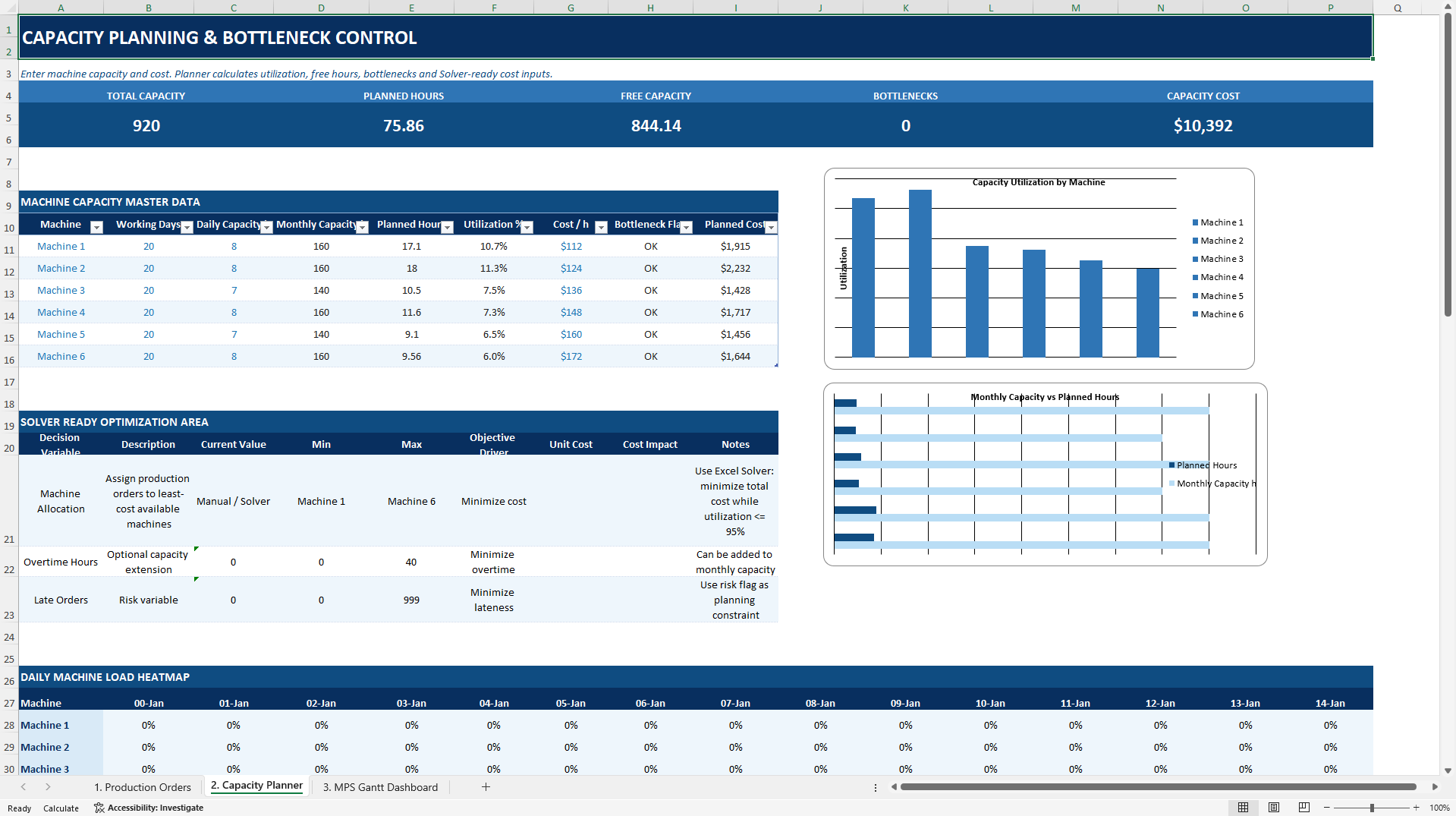Image resolution: width=1456 pixels, height=816 pixels.
Task: Click the vertical scrollbar thumb
Action: coord(1448,165)
